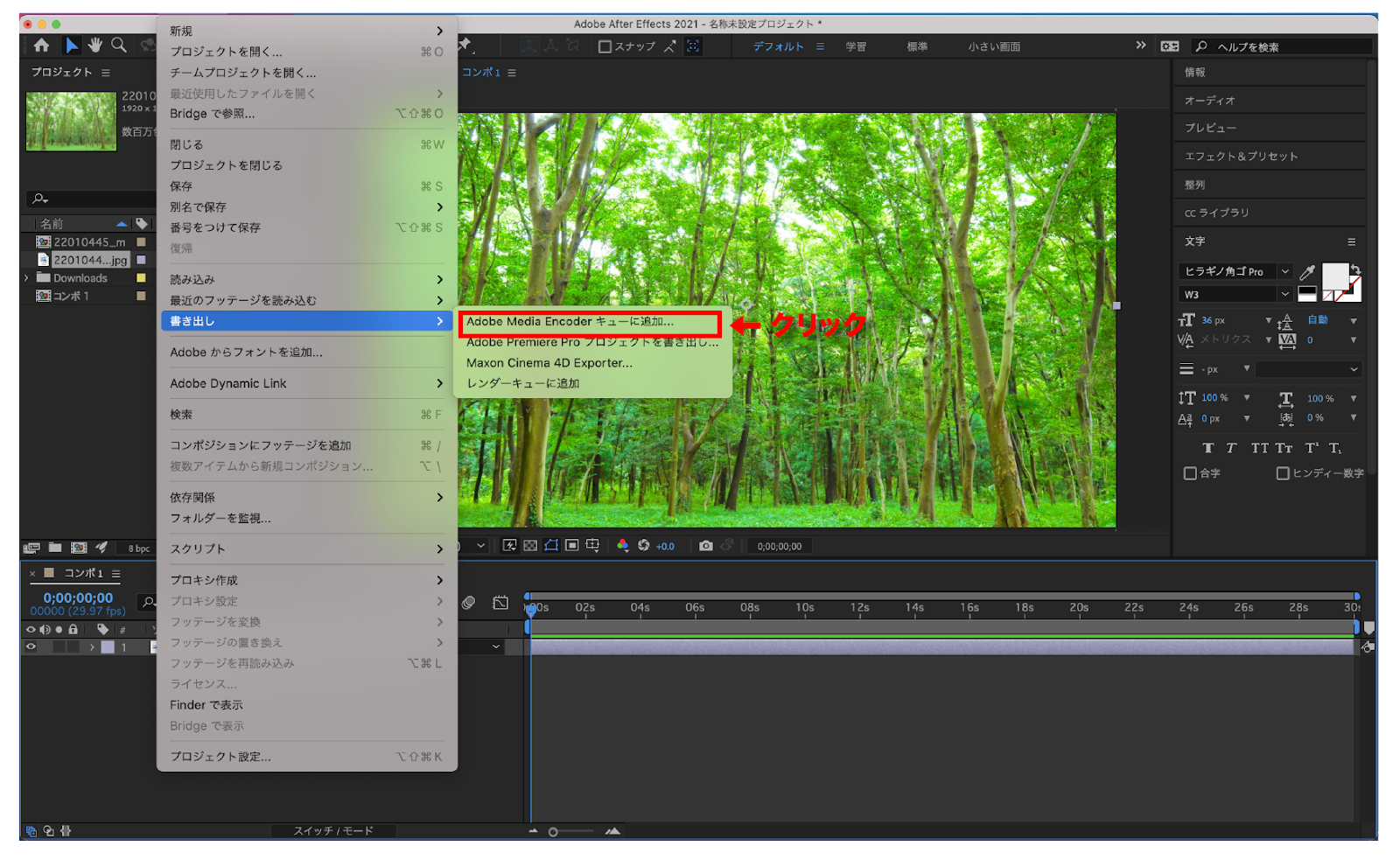The image size is (1400, 860).
Task: Choose the Zoom tool
Action: coord(118,45)
